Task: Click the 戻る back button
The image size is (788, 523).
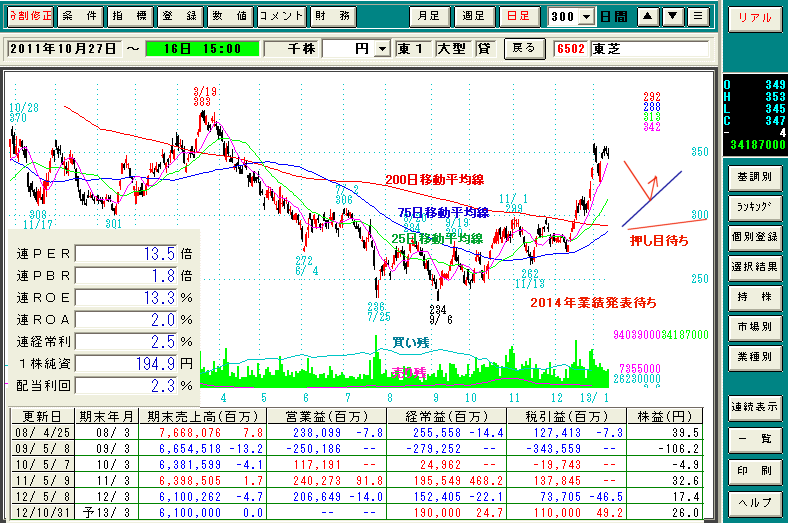Action: pyautogui.click(x=524, y=49)
